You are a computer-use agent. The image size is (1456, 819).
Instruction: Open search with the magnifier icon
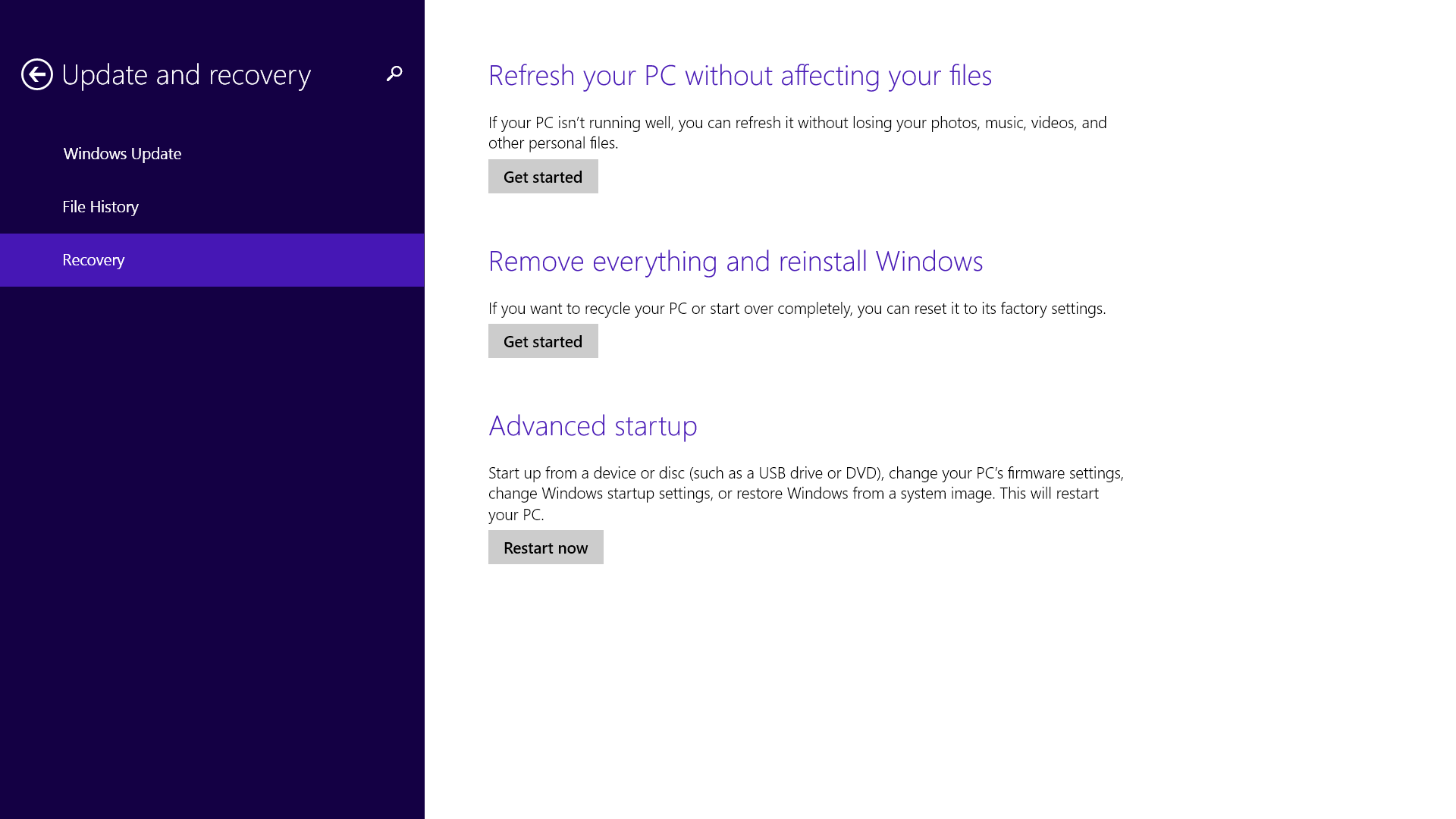tap(394, 74)
